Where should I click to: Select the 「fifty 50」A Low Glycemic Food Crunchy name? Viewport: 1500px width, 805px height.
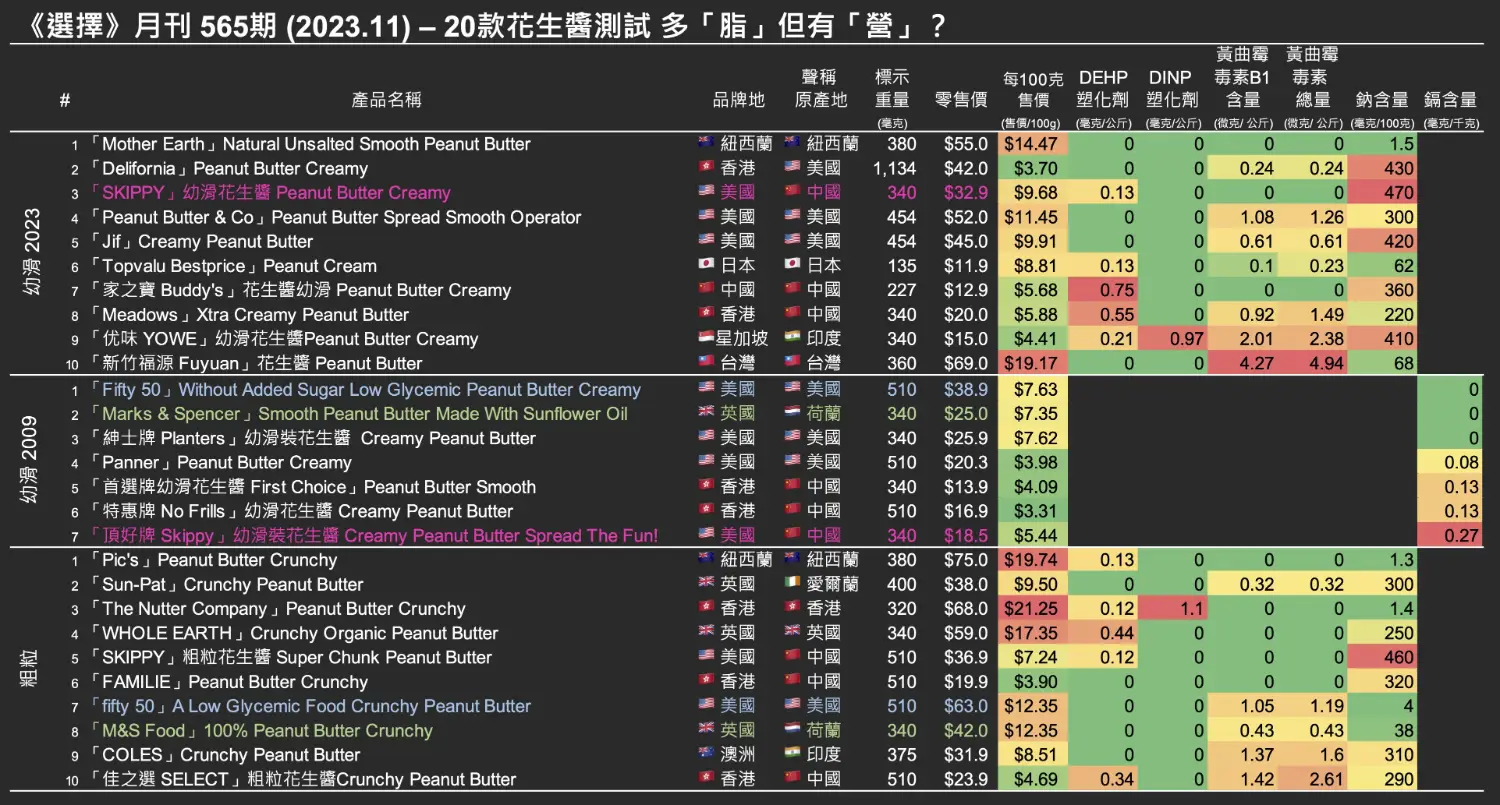[310, 706]
